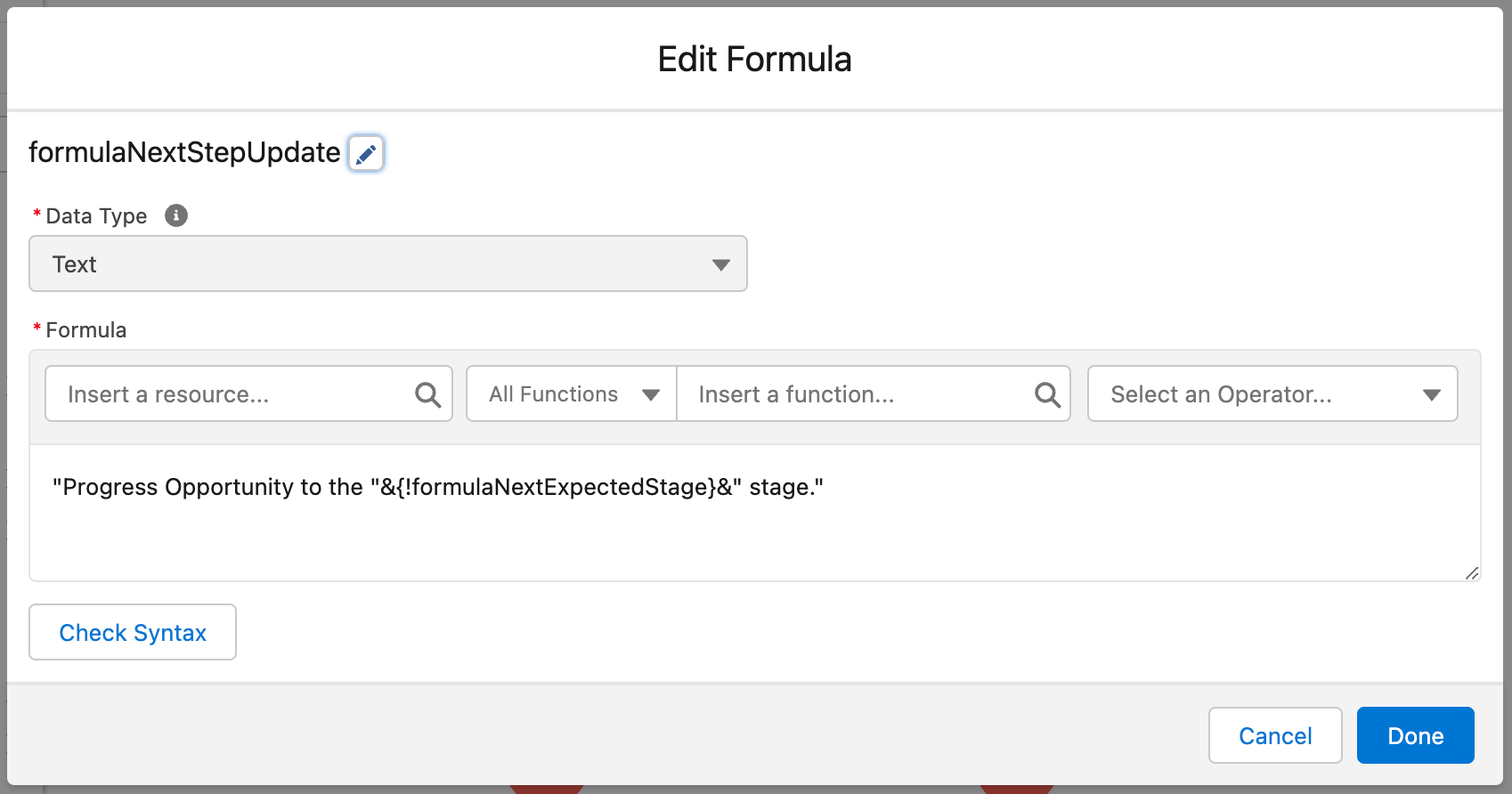Open the Data Type info tooltip icon
The image size is (1512, 794).
[176, 215]
